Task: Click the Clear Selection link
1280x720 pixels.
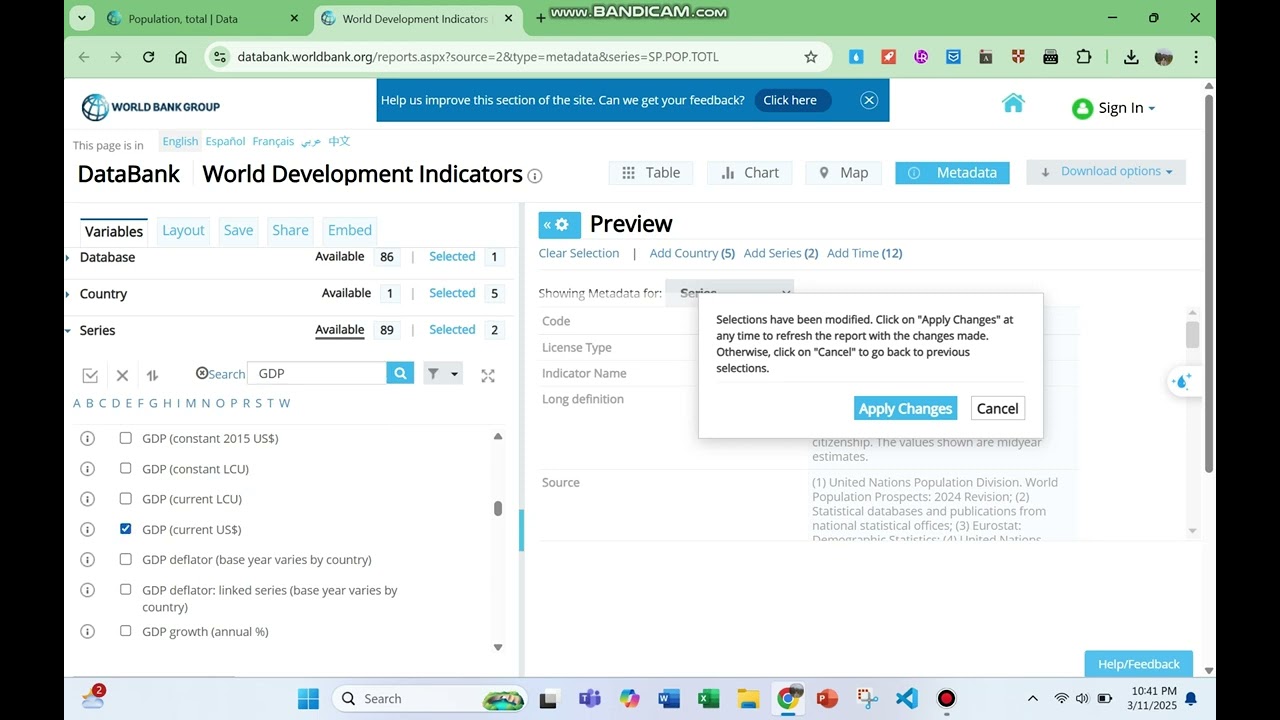Action: click(x=579, y=253)
